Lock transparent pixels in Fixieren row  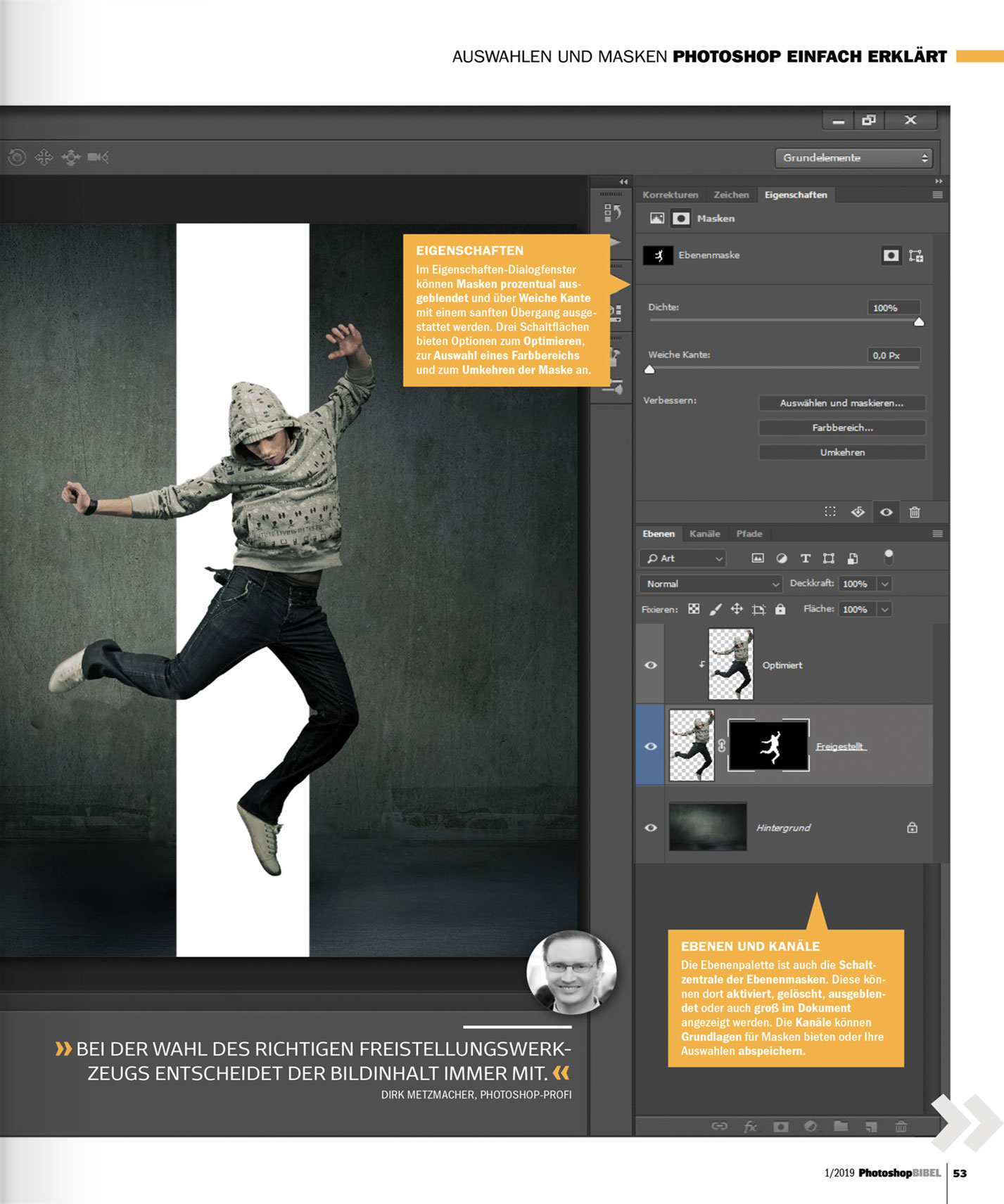pyautogui.click(x=694, y=609)
